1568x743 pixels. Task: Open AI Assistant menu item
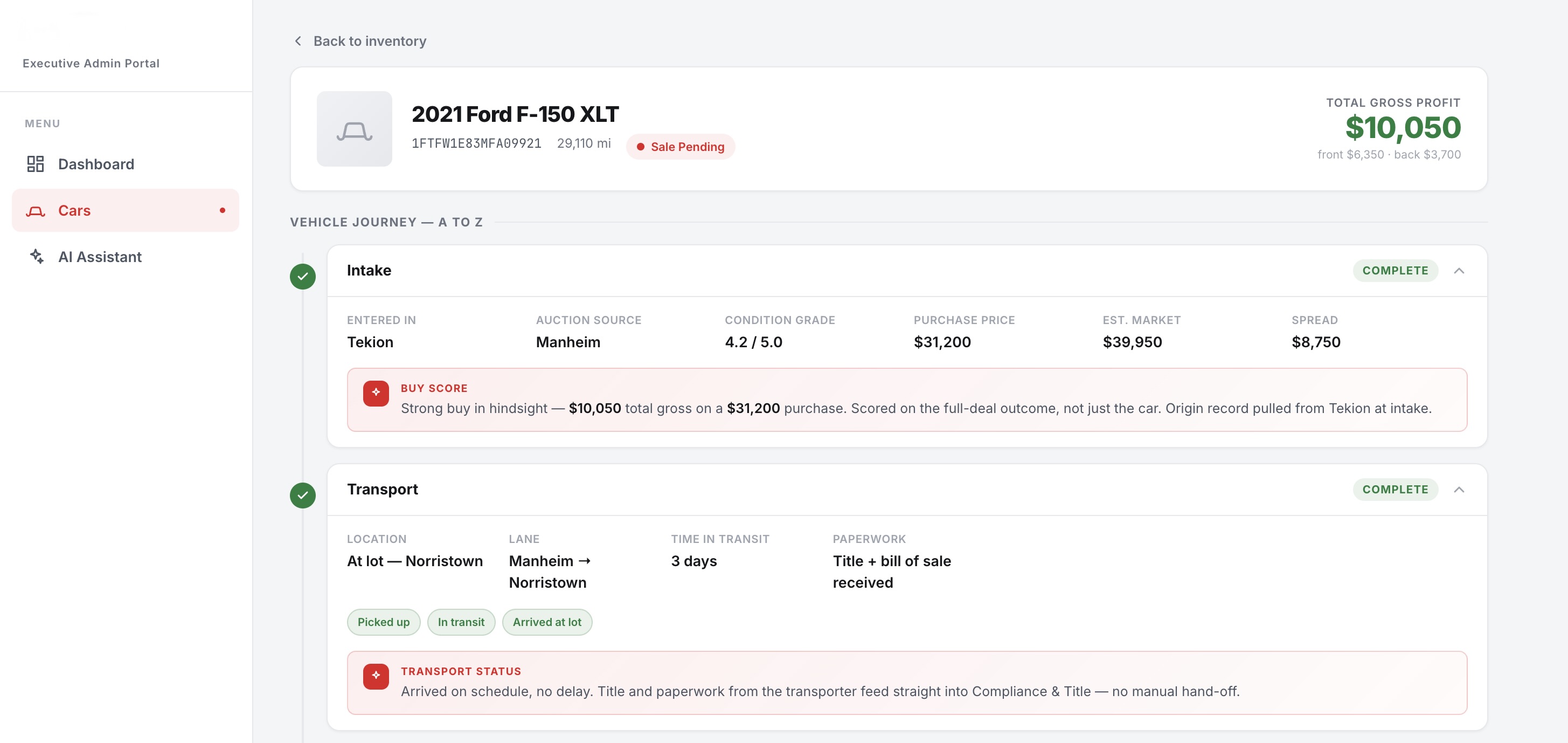coord(126,257)
